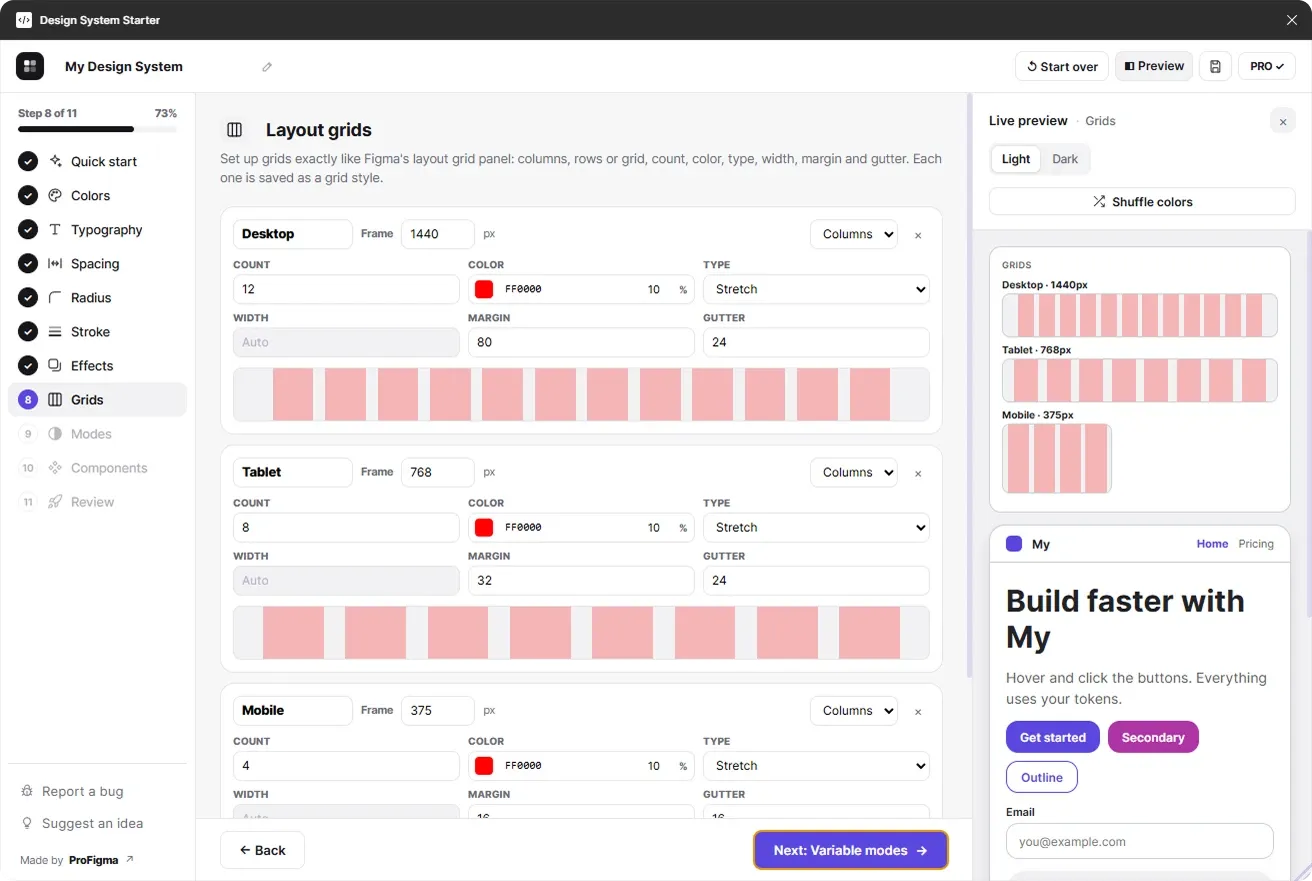Click the Layout grids heading icon
1312x881 pixels.
pyautogui.click(x=235, y=130)
